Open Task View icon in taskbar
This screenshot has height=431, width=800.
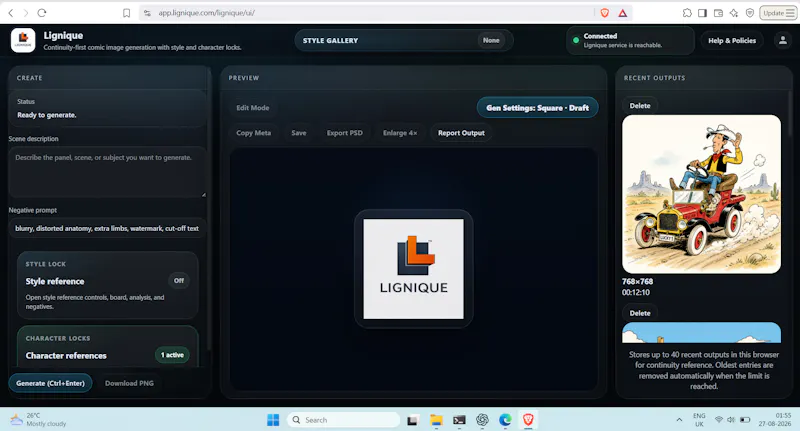412,420
